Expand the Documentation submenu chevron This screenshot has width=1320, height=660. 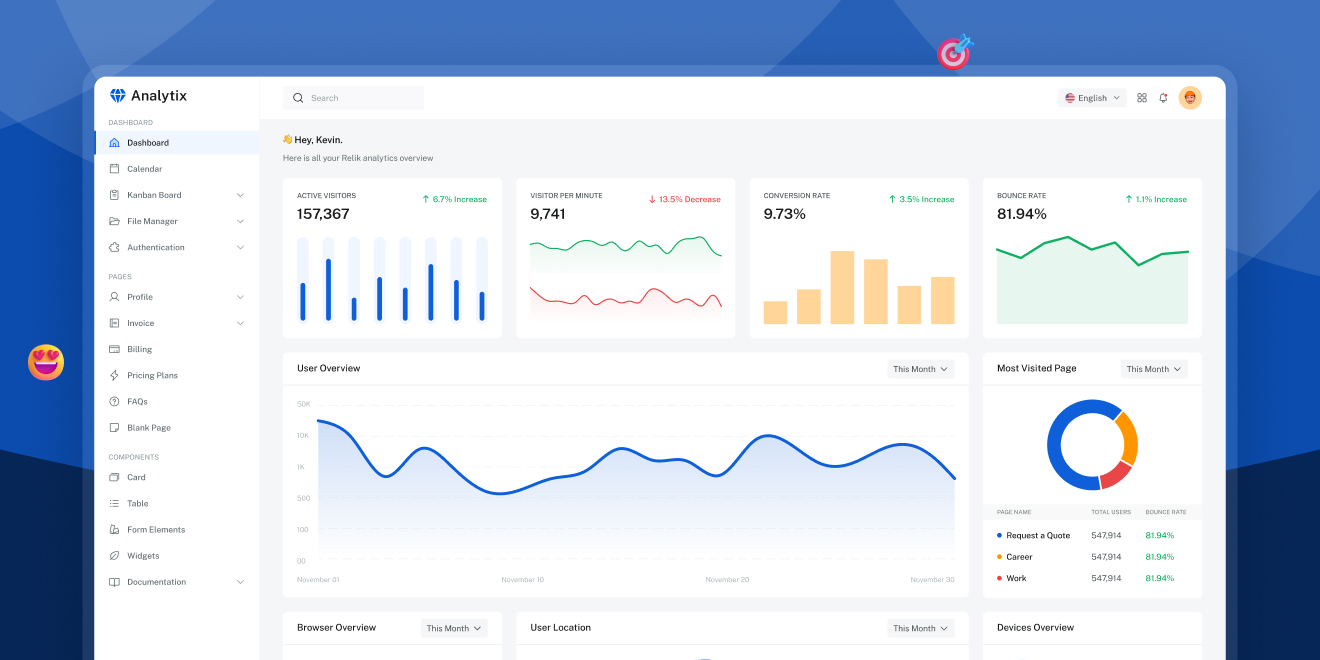click(240, 581)
